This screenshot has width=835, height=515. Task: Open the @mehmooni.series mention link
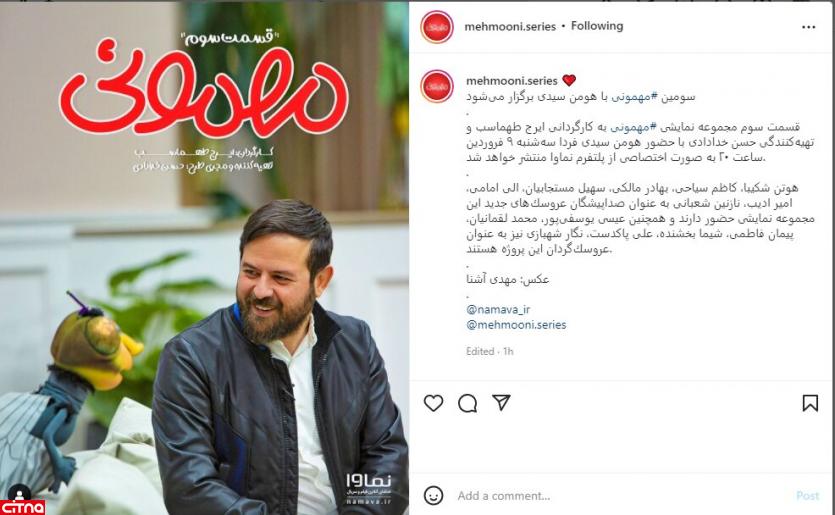point(516,325)
